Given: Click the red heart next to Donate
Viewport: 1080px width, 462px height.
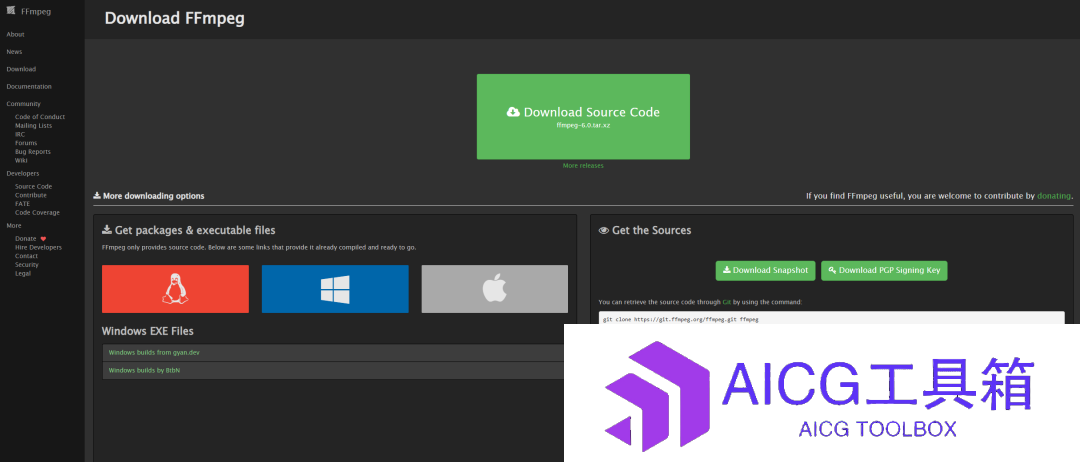Looking at the screenshot, I should click(x=43, y=239).
